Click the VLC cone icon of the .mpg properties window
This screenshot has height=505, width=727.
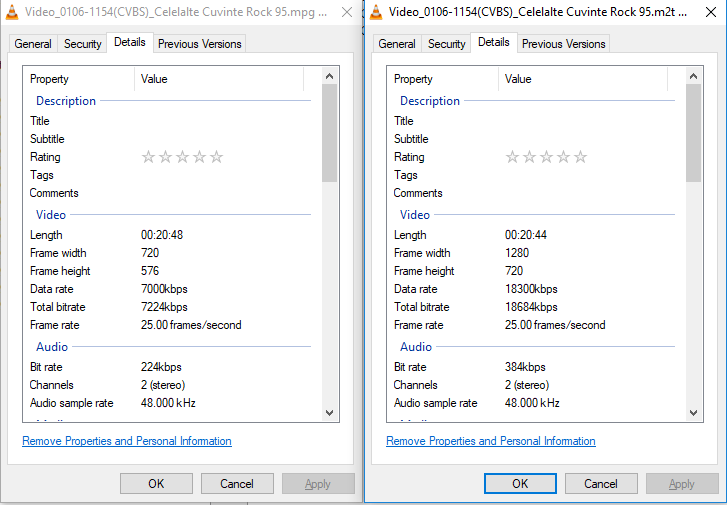[12, 13]
